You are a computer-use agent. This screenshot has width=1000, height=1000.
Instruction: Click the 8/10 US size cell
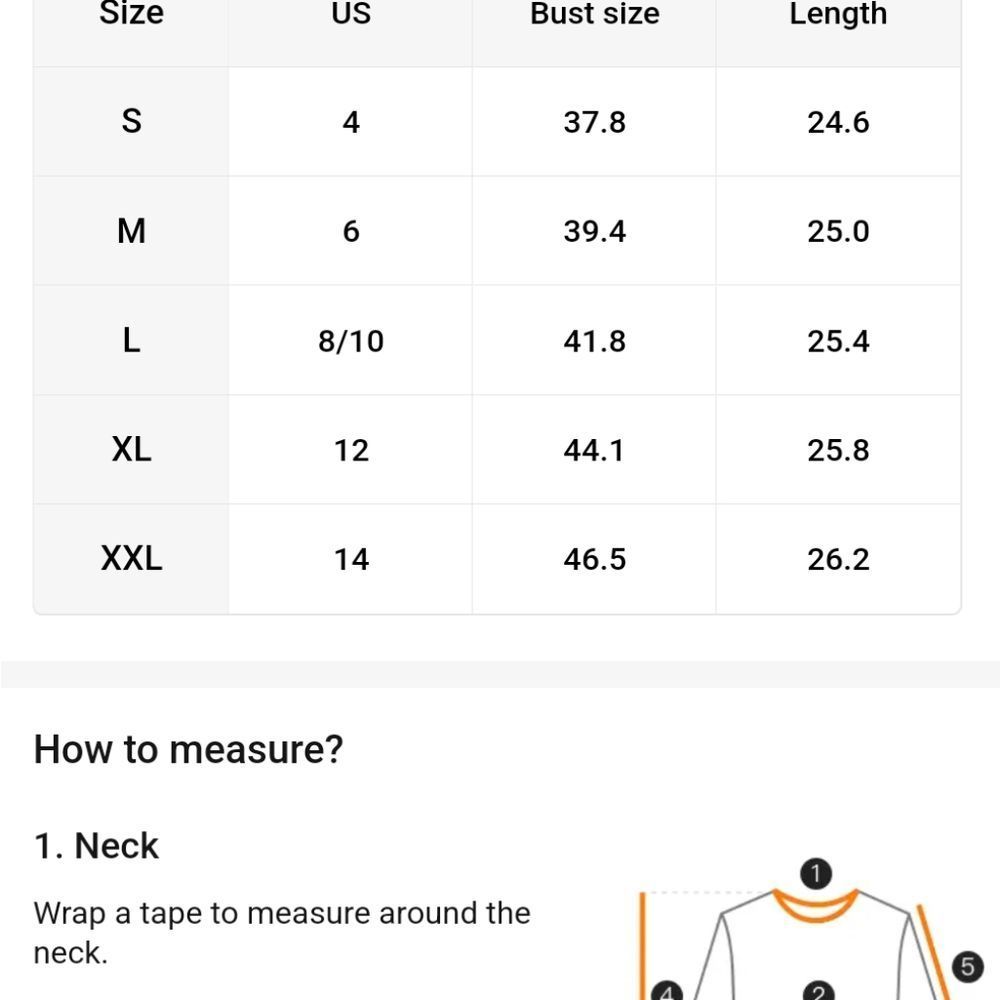coord(351,341)
